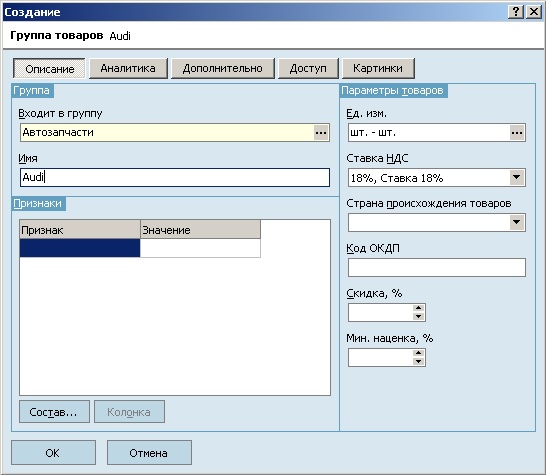Screen dimensions: 546x475
Task: Click the Скидка, % value field
Action: (x=380, y=312)
